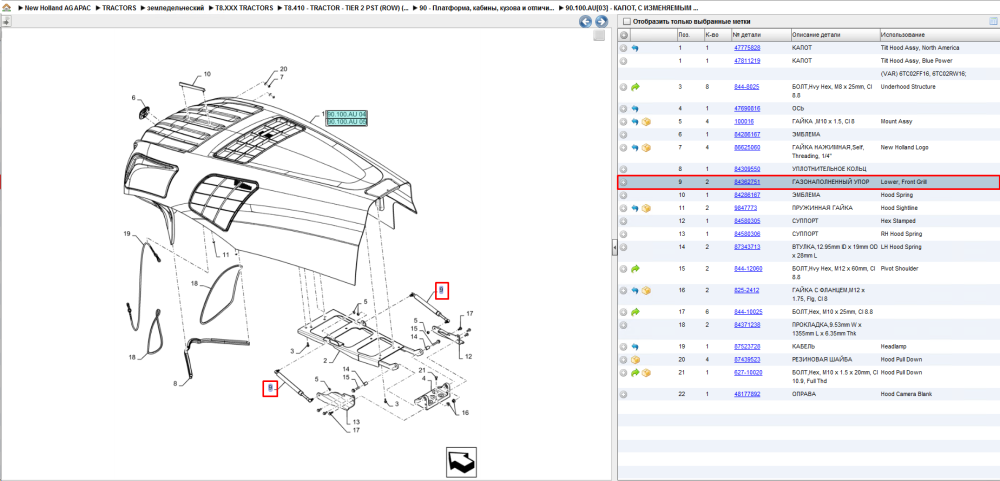Open 'T8.XXX TRACTORS' breadcrumb
This screenshot has width=1000, height=481.
click(x=244, y=8)
